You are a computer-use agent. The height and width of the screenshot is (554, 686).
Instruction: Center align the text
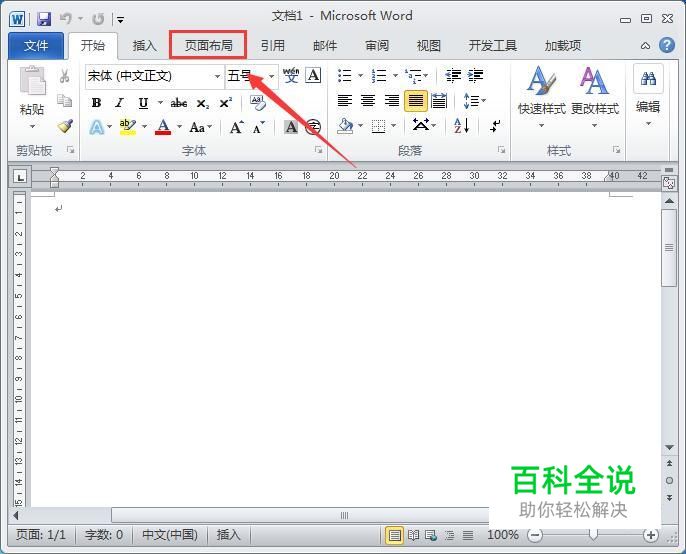pos(368,101)
